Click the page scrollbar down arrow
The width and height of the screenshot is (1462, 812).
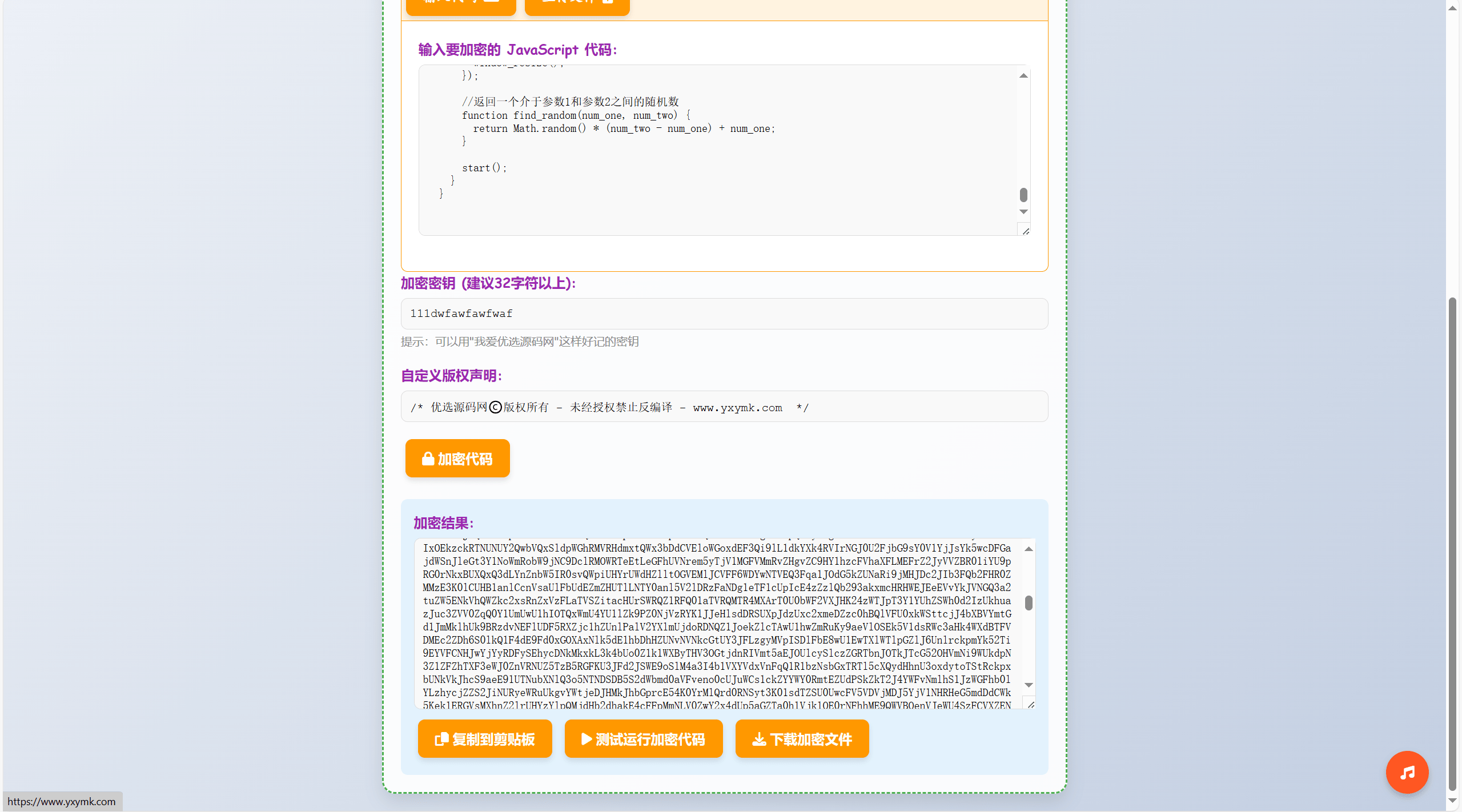pos(1452,801)
